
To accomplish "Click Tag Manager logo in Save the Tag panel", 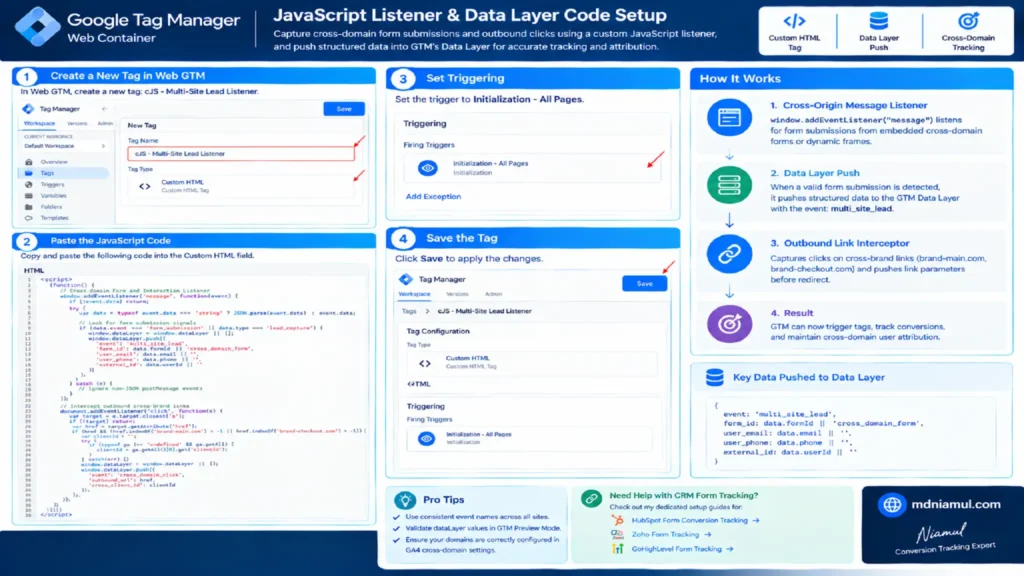I will tap(406, 280).
